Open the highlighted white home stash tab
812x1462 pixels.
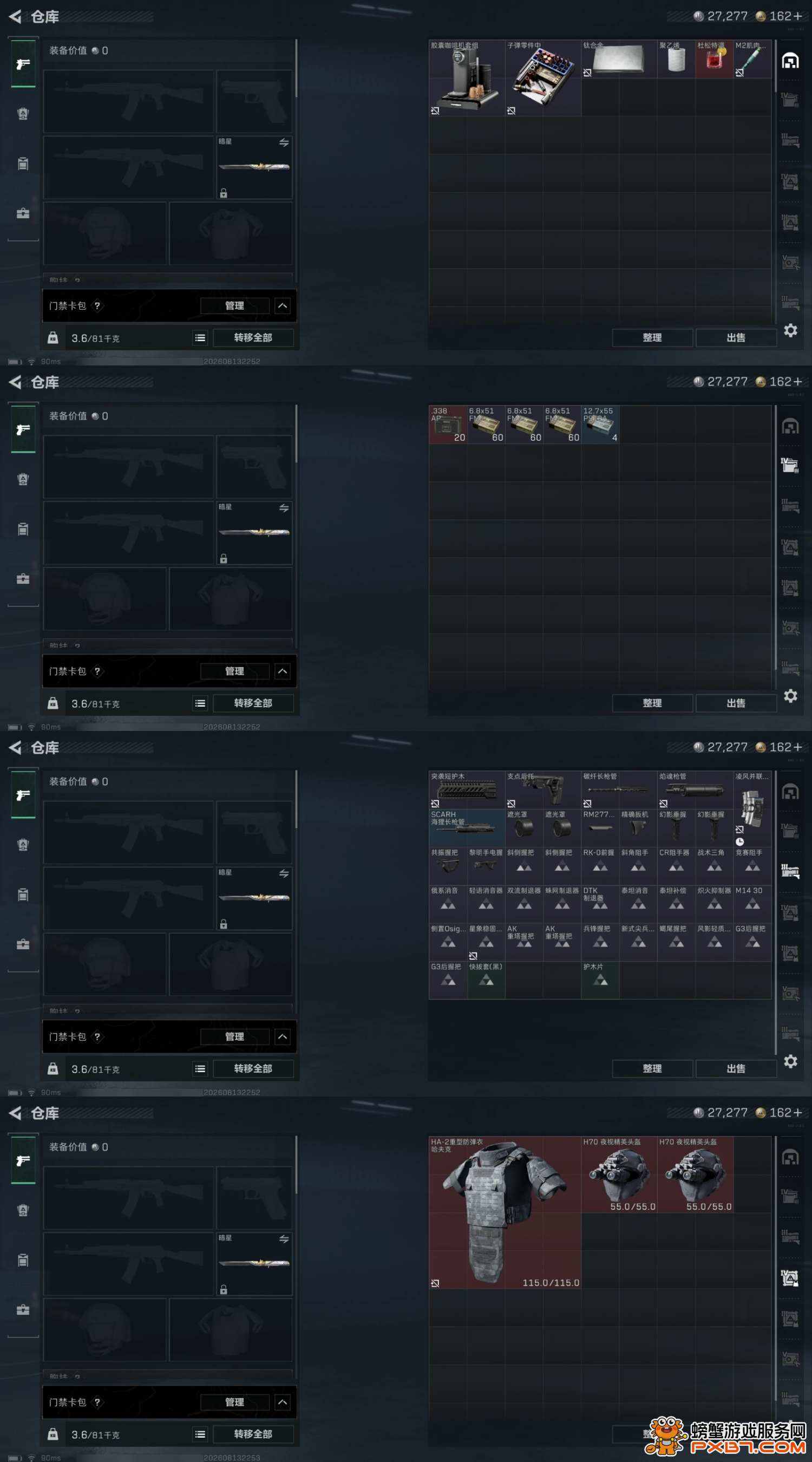pyautogui.click(x=790, y=61)
